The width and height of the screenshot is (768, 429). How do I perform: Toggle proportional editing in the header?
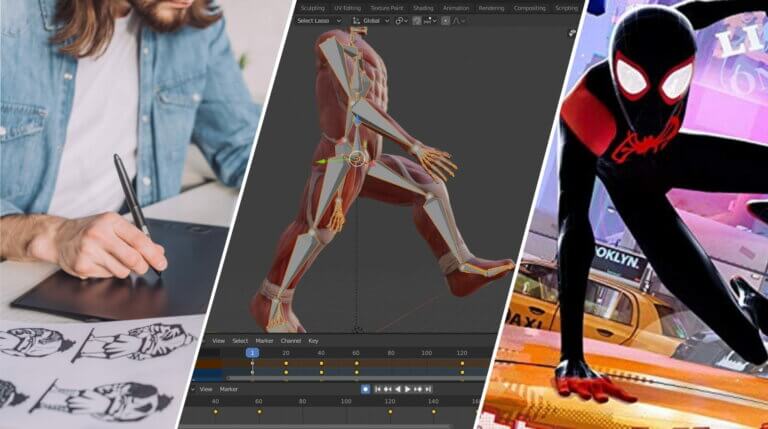tap(445, 21)
